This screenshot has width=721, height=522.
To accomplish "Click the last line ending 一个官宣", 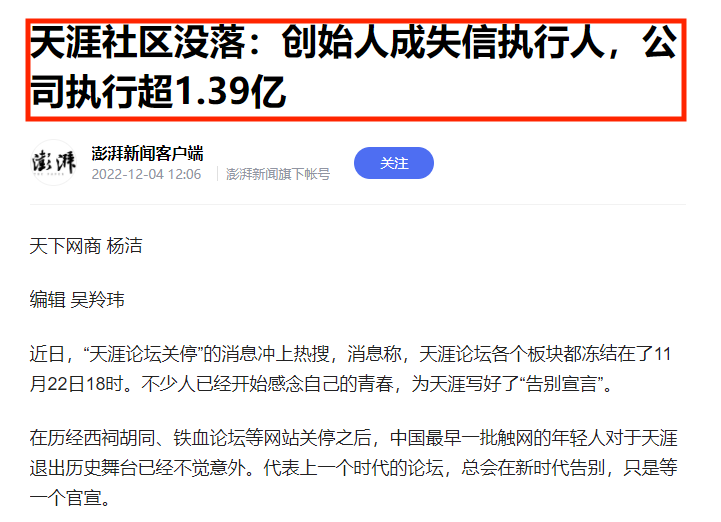I will click(x=70, y=498).
